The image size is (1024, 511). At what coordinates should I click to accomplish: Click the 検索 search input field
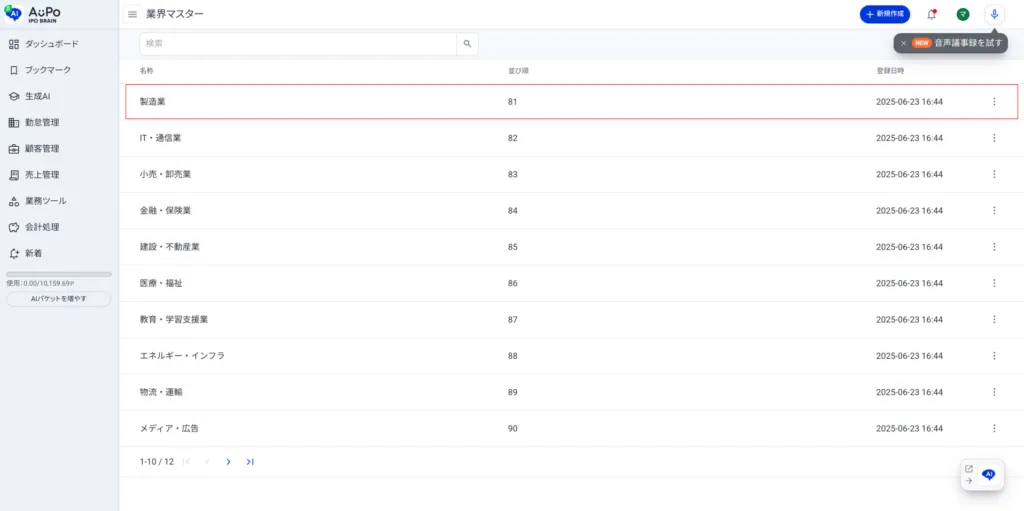[298, 44]
